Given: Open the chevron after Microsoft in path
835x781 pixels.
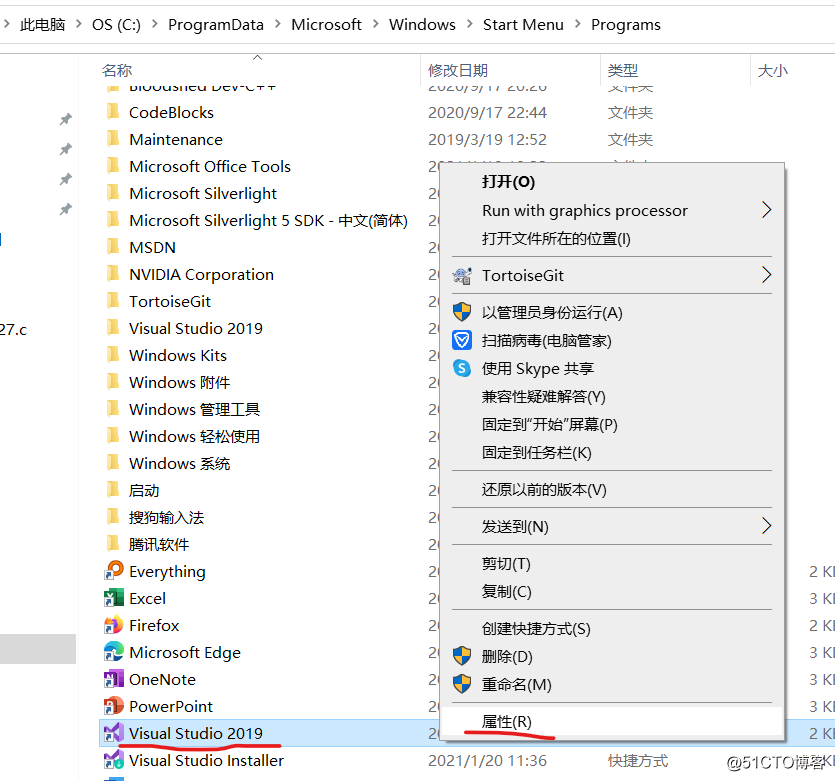Looking at the screenshot, I should (x=375, y=24).
